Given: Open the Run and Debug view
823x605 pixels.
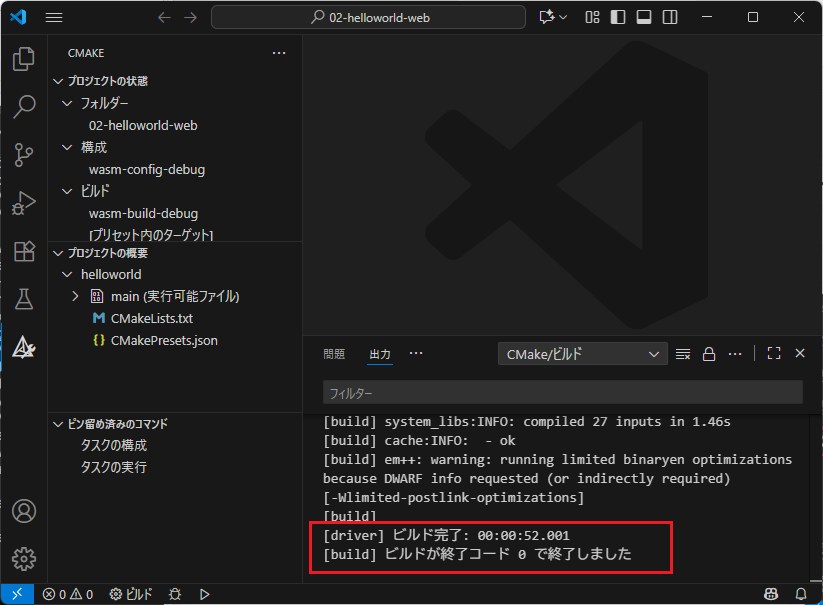Looking at the screenshot, I should [24, 203].
